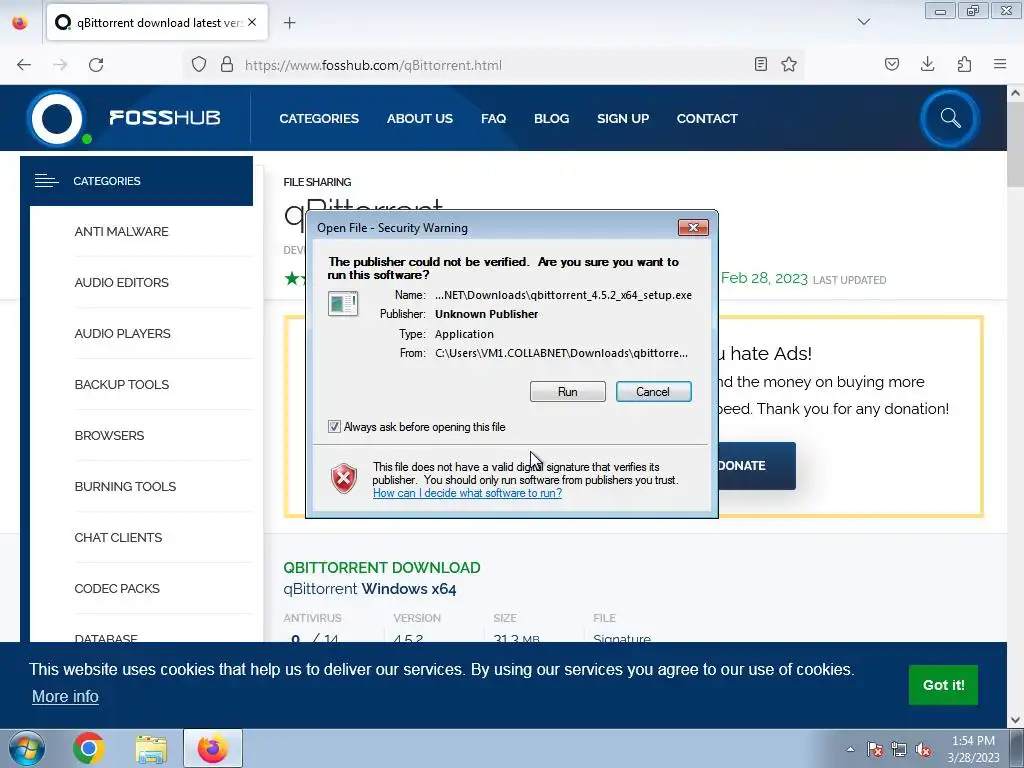Image resolution: width=1024 pixels, height=768 pixels.
Task: Open the BLOG navigation item
Action: [551, 119]
